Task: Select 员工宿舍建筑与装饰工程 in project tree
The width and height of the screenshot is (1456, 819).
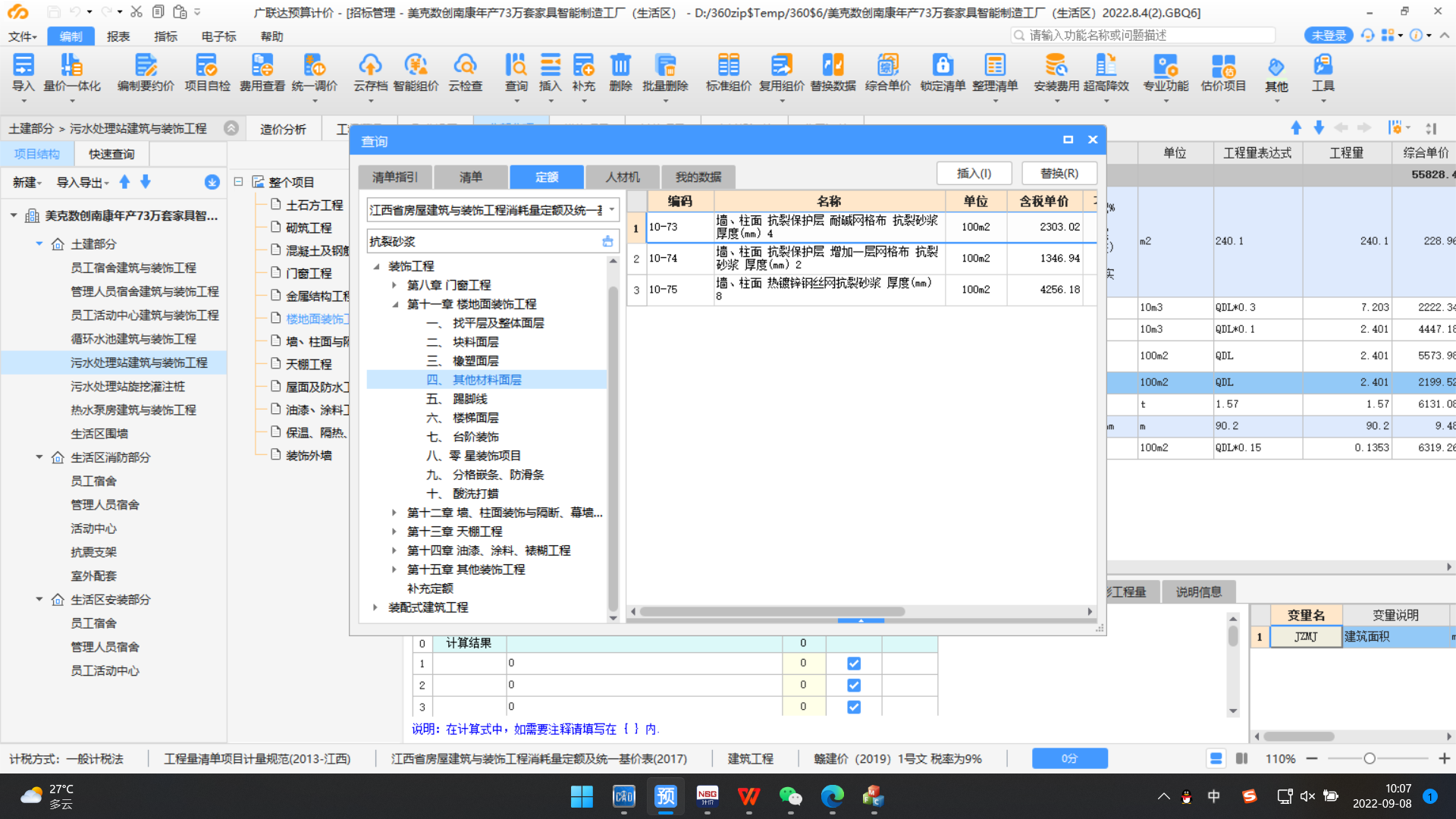Action: (133, 268)
